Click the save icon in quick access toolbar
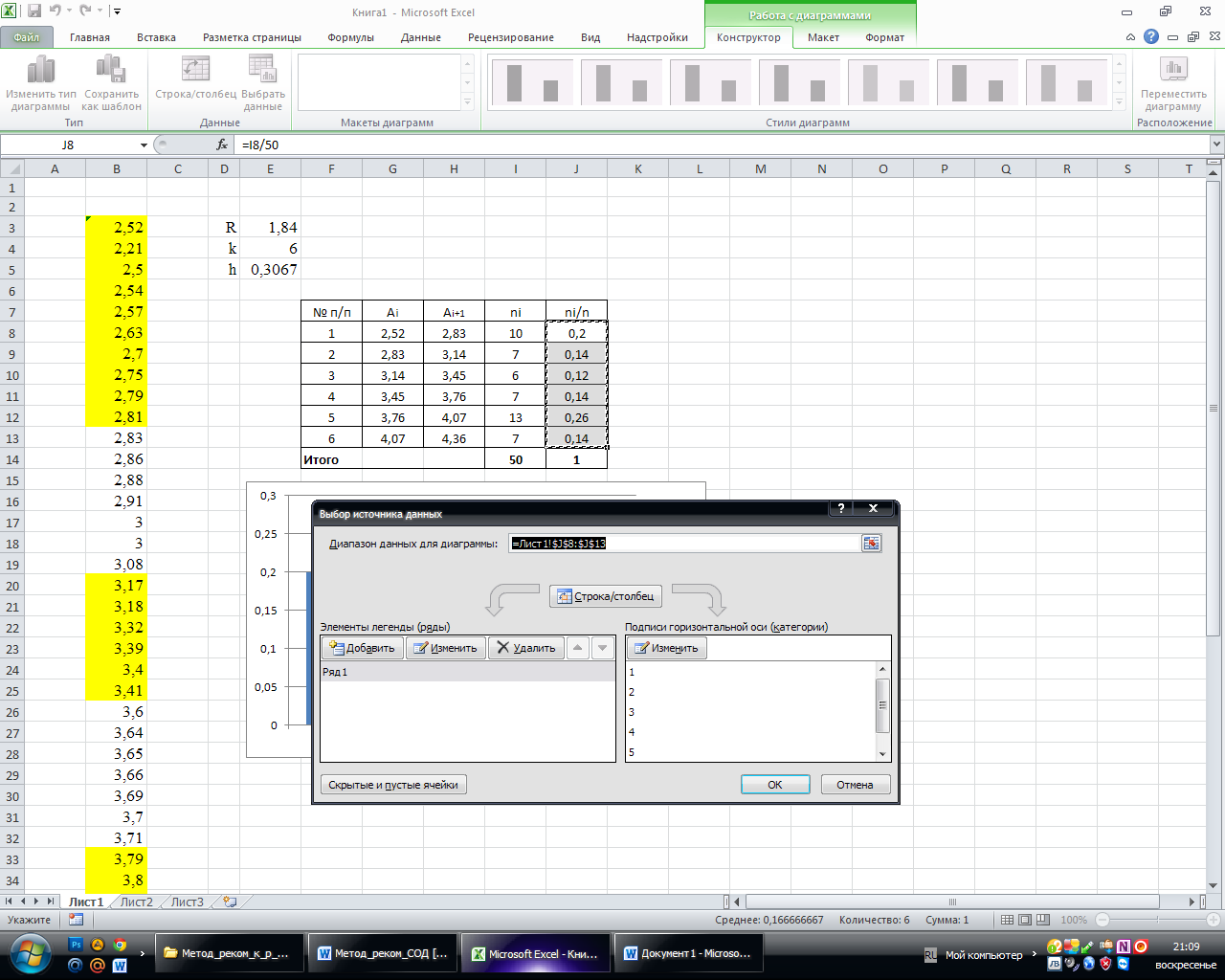1225x980 pixels. (34, 11)
